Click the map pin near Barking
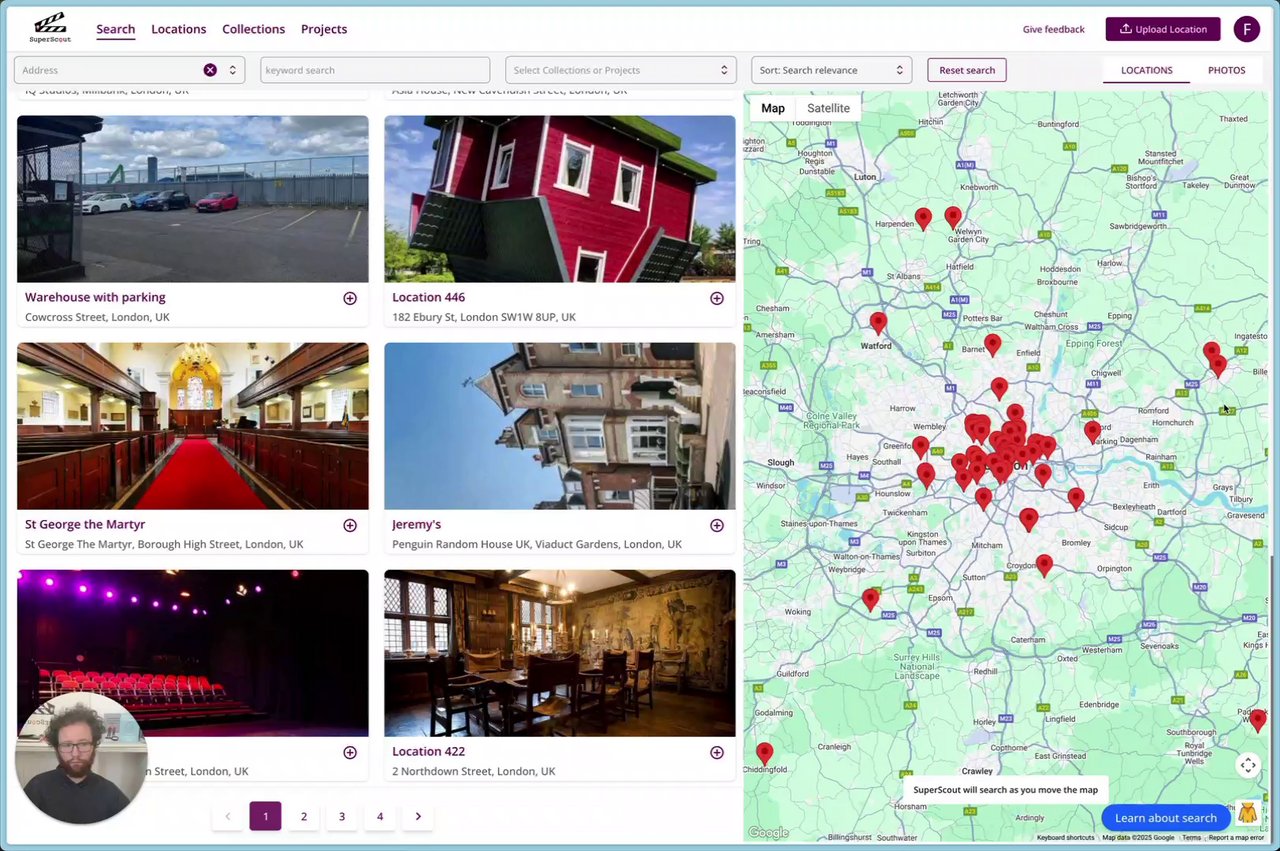Screen dimensions: 1280x851 (x=1092, y=431)
